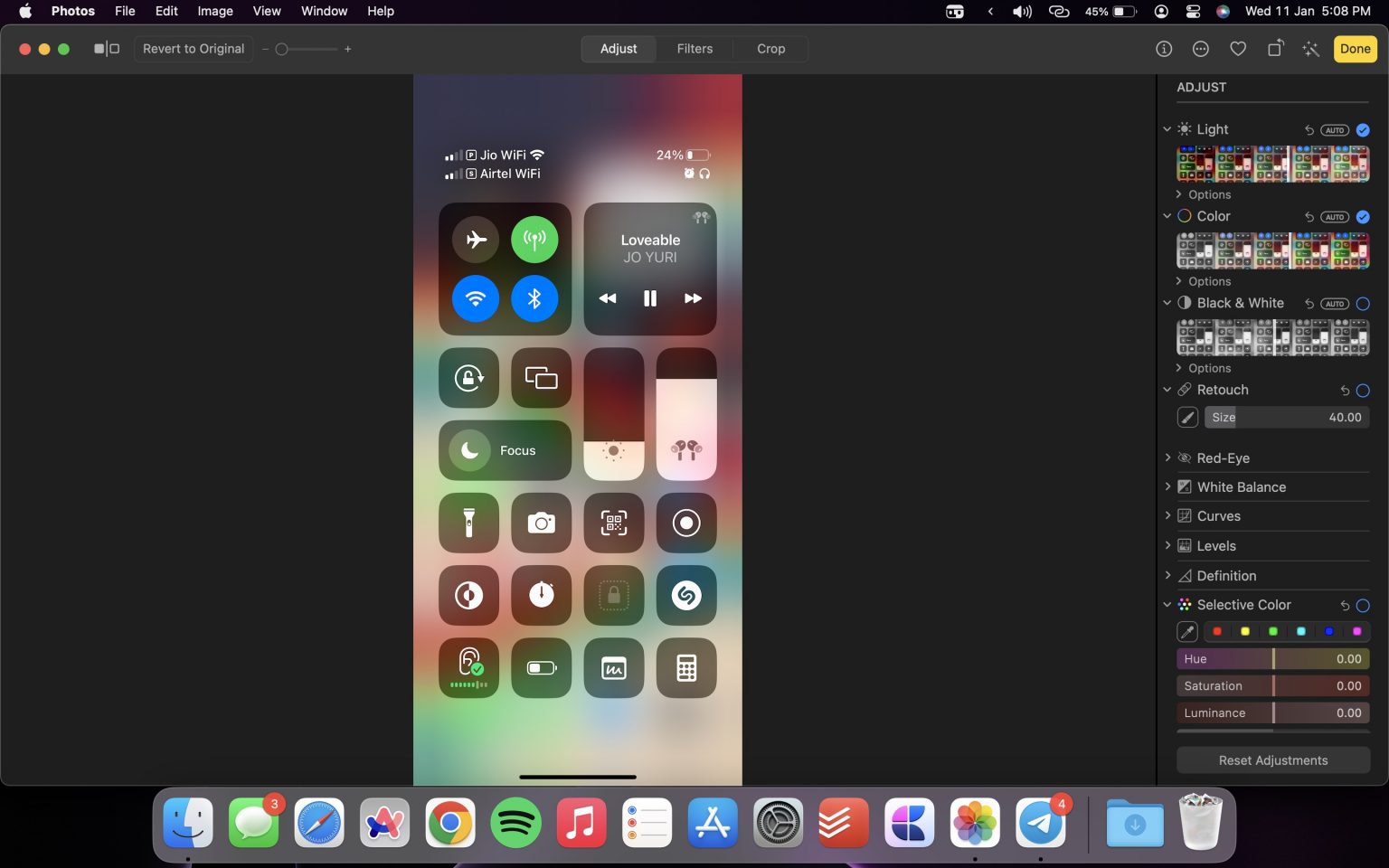Click the auto-enhance wand icon
Screen dimensions: 1389x868
pyautogui.click(x=1311, y=49)
